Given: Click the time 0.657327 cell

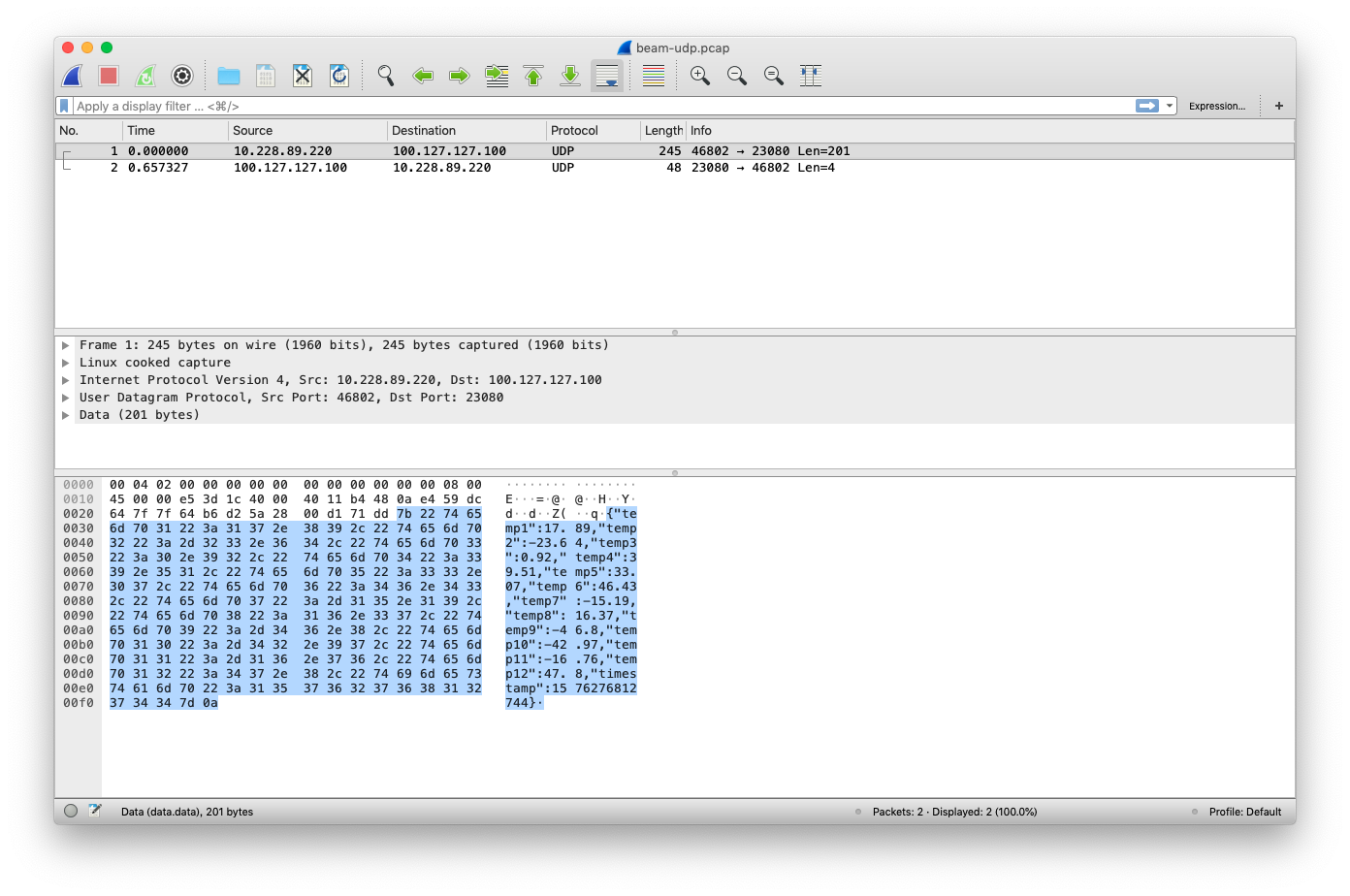Looking at the screenshot, I should pyautogui.click(x=158, y=168).
